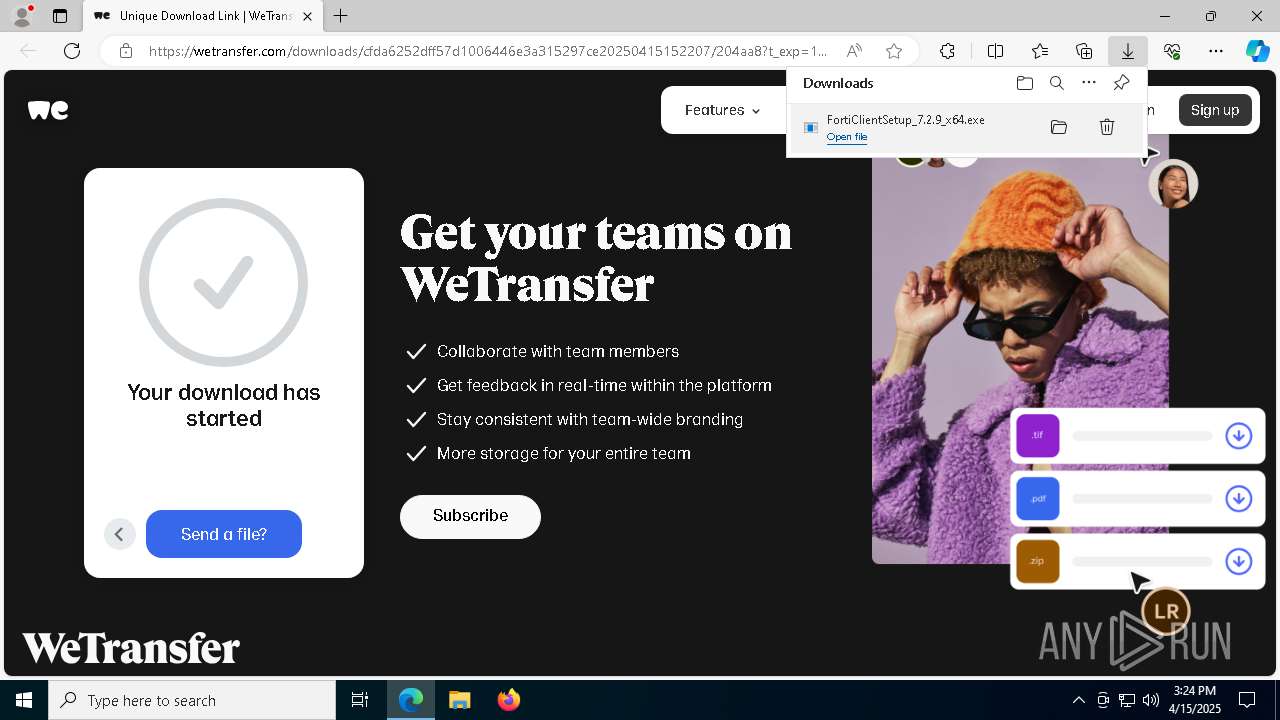
Task: Open the tab actions menu icon
Action: (x=60, y=16)
